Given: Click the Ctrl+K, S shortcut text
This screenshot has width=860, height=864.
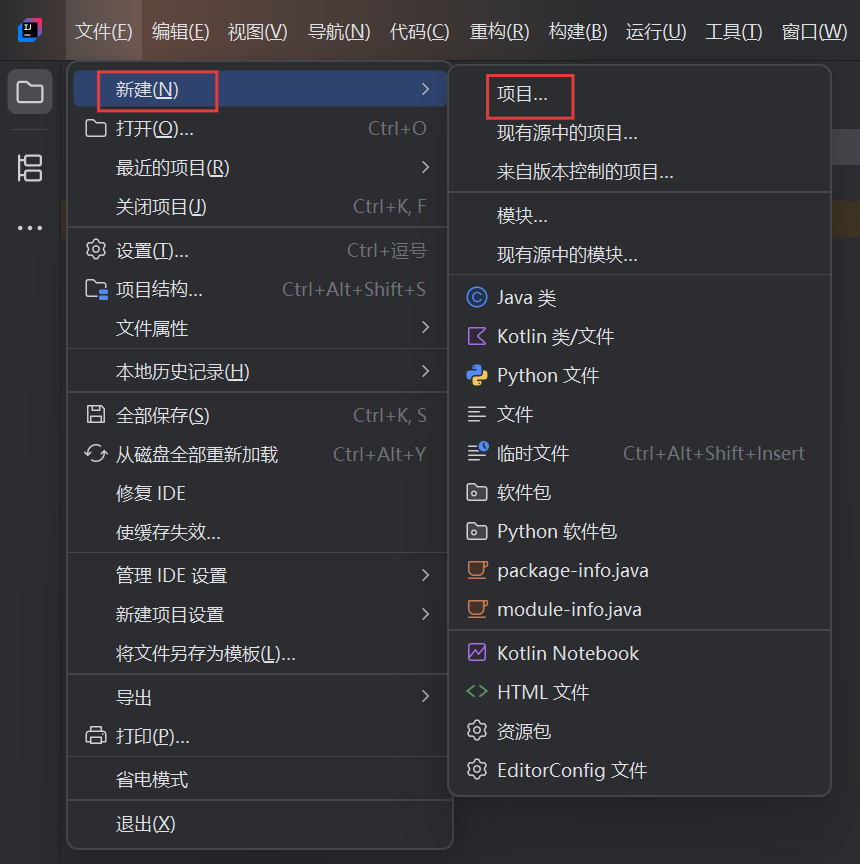Looking at the screenshot, I should click(x=390, y=415).
